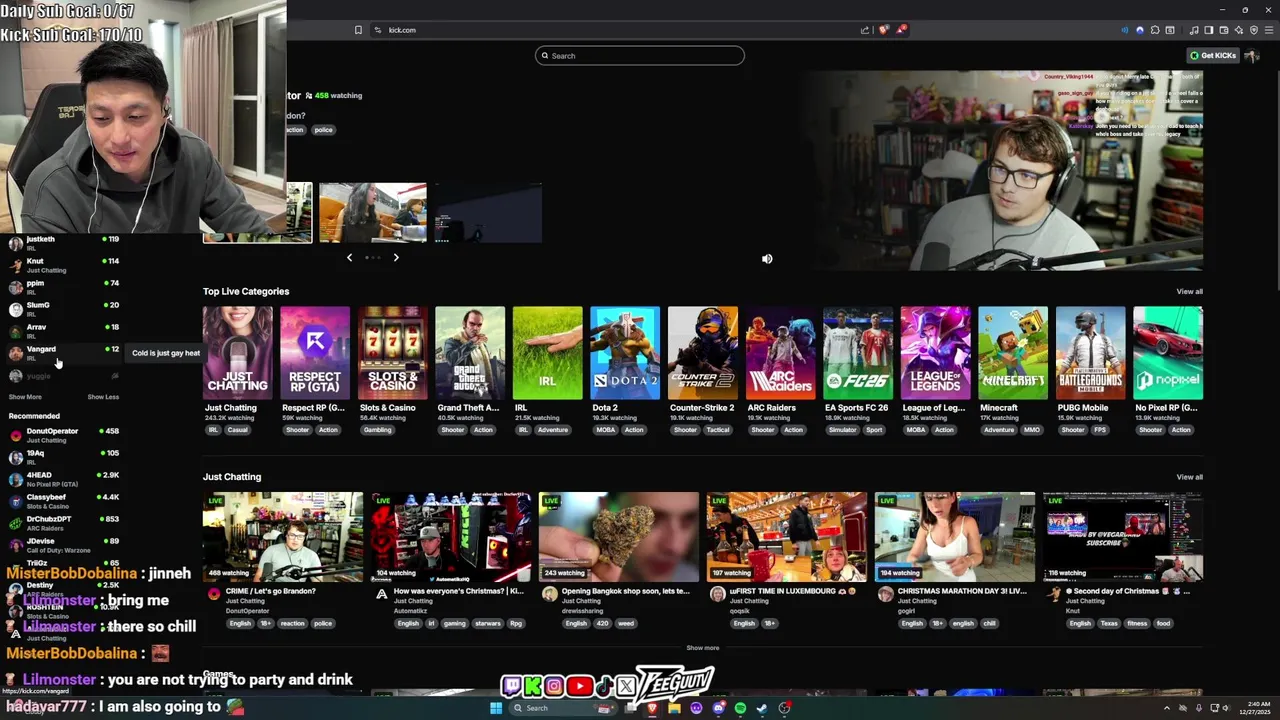Click the Get KICKs button
The height and width of the screenshot is (720, 1280).
(x=1213, y=55)
